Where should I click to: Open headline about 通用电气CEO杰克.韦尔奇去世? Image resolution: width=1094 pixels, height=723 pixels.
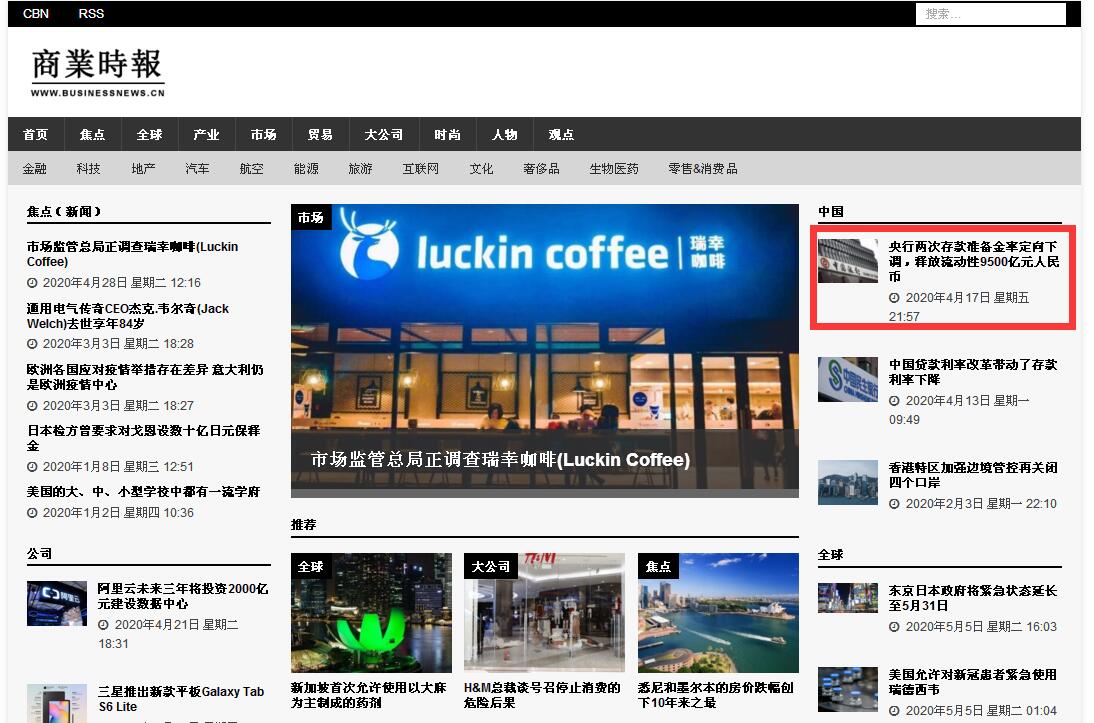click(x=128, y=315)
